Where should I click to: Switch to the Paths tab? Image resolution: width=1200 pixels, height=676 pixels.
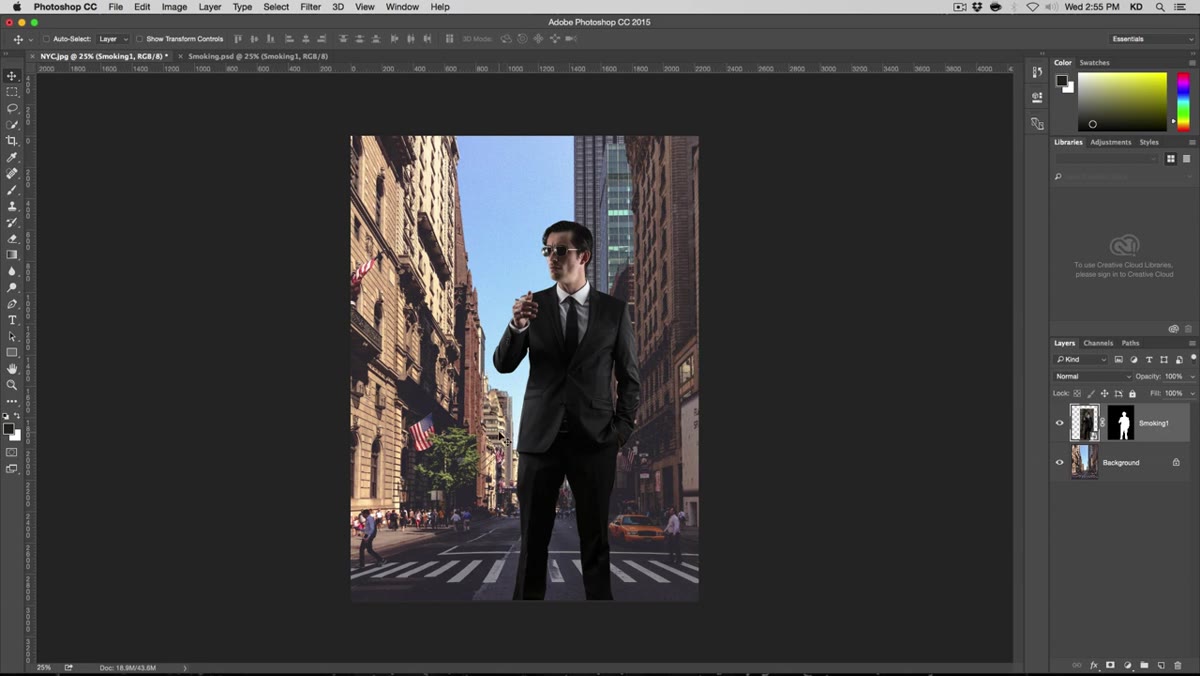1130,343
